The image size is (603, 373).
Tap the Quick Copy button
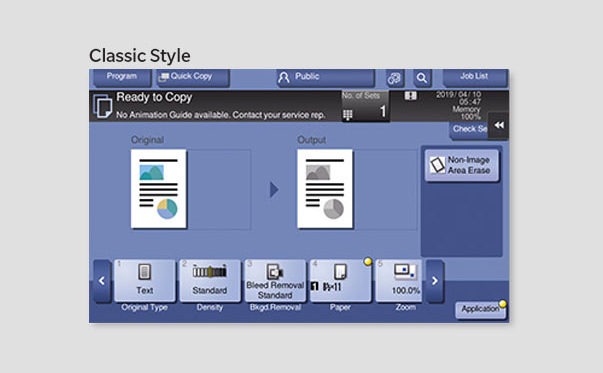pyautogui.click(x=193, y=77)
